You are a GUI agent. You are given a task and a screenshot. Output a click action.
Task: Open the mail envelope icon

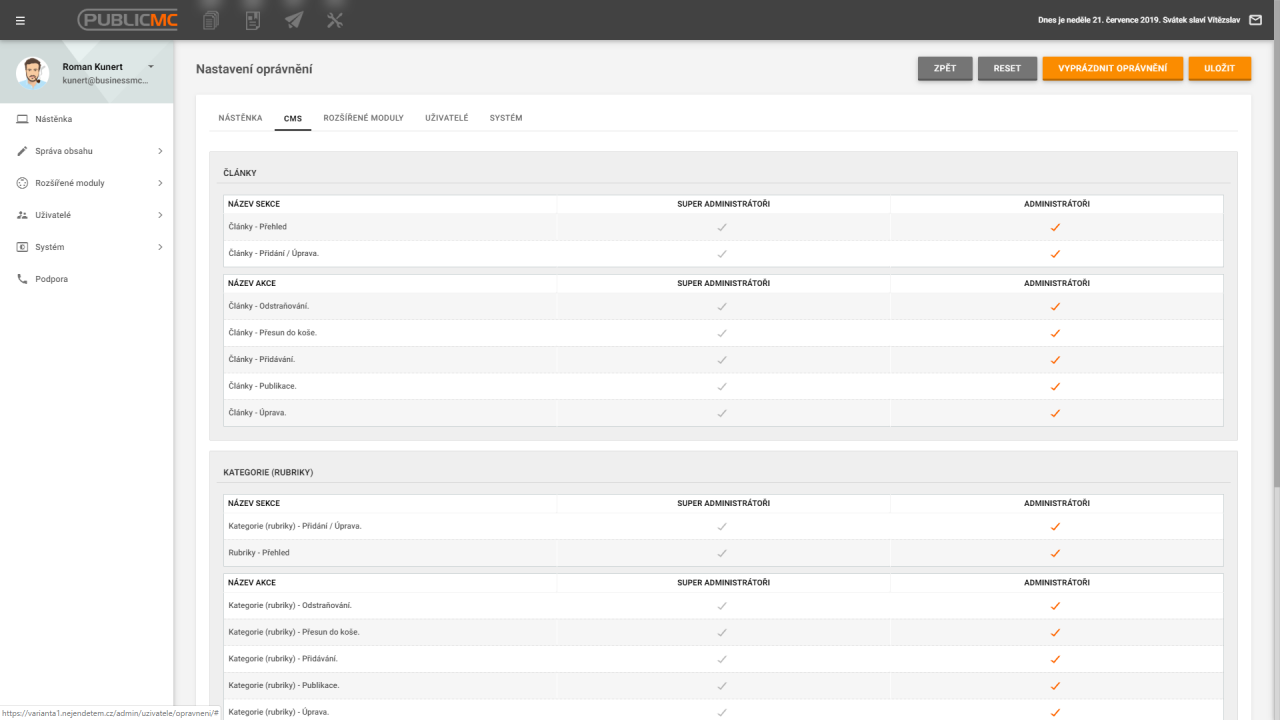tap(1256, 20)
